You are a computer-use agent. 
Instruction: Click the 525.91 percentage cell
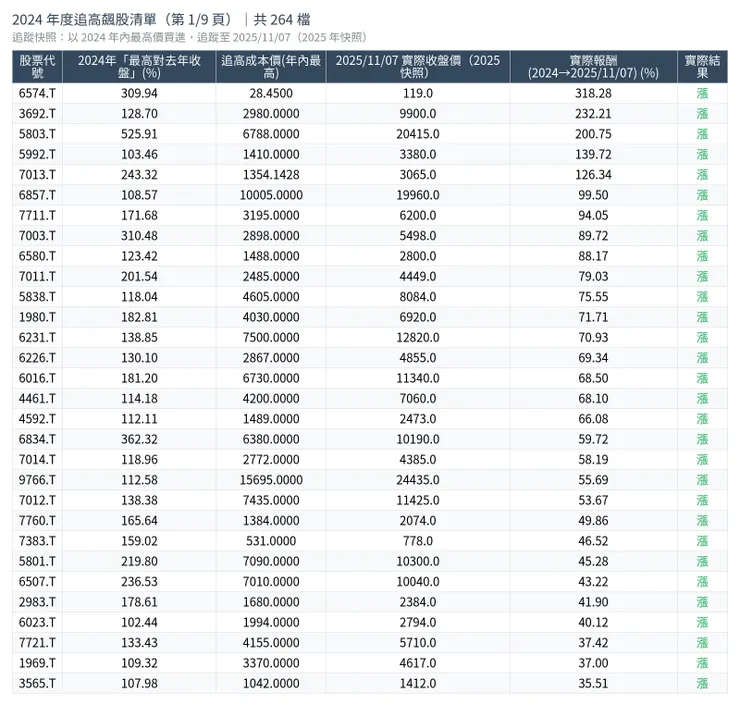tap(139, 134)
